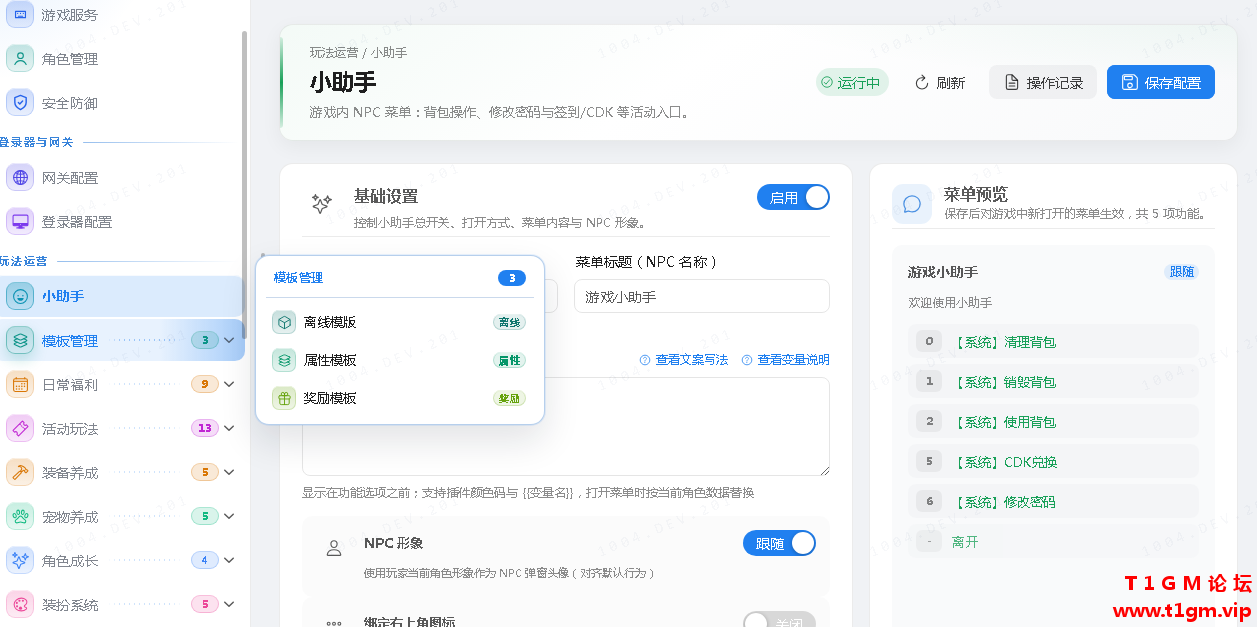This screenshot has width=1257, height=627.
Task: Expand the 宠物养成 chevron
Action: [229, 517]
